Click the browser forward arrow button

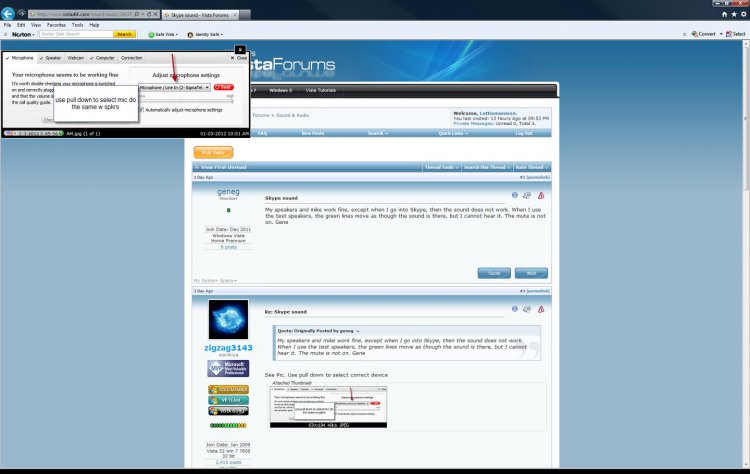[22, 14]
